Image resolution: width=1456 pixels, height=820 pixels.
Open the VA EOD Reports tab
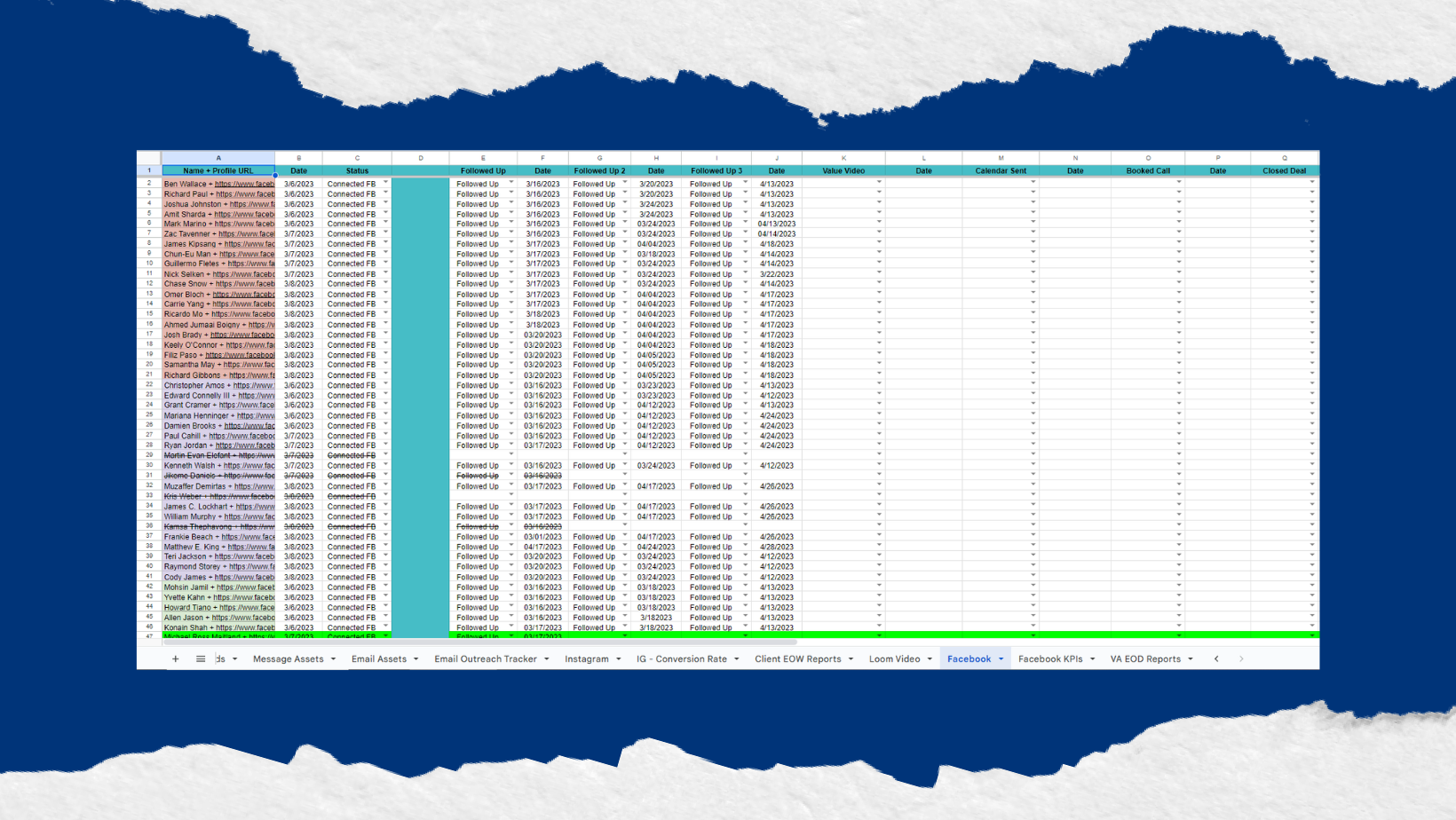(x=1145, y=658)
